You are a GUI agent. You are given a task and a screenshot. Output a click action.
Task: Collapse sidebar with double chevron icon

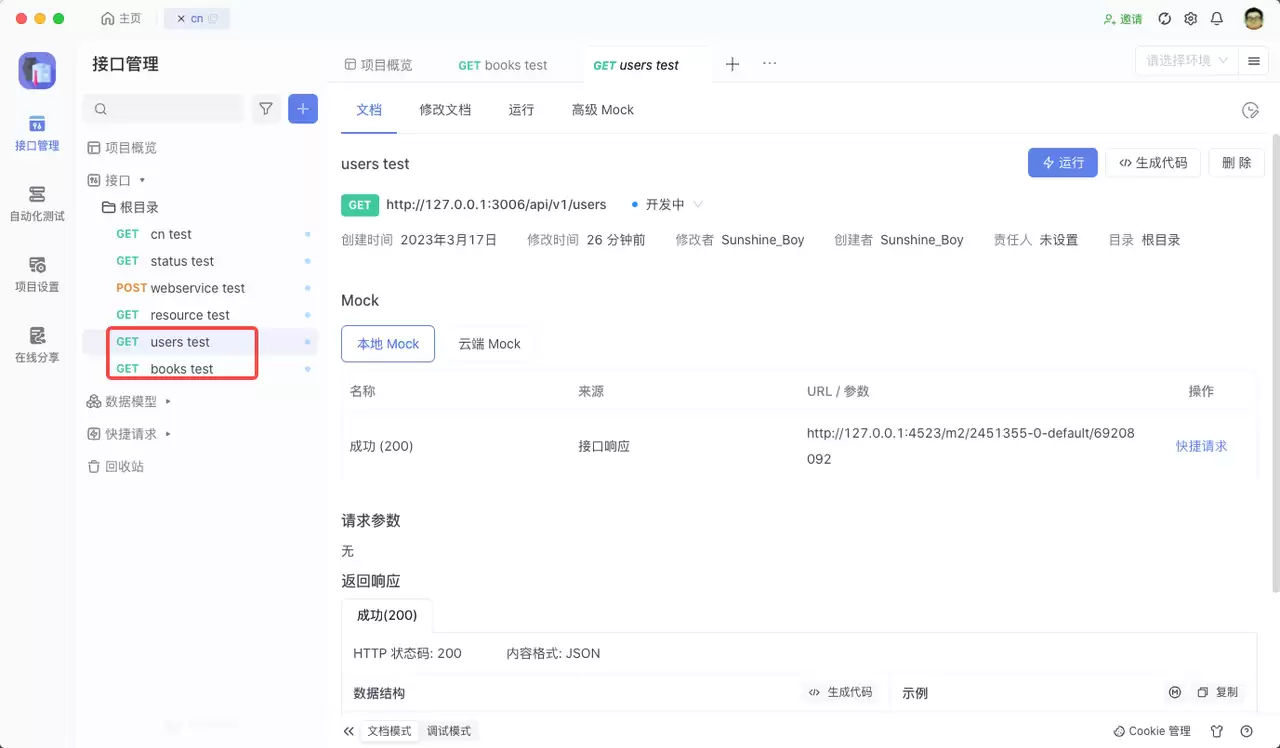click(x=349, y=731)
